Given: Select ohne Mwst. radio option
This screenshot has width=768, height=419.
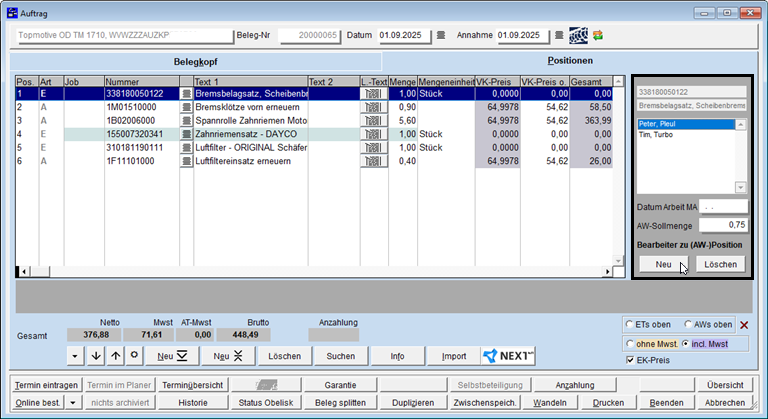Looking at the screenshot, I should (x=630, y=344).
